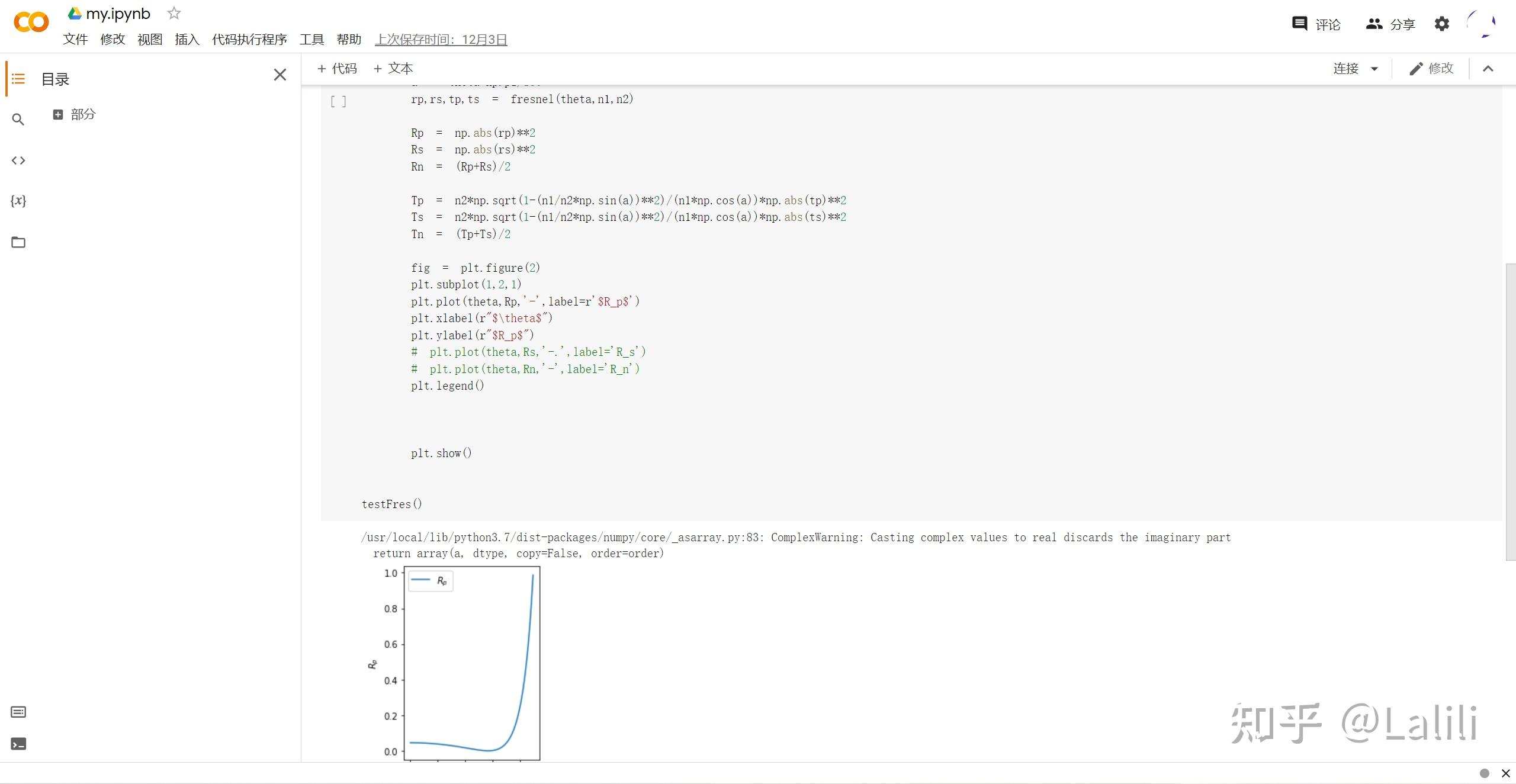
Task: Open the table of contents sidebar icon
Action: pos(18,79)
